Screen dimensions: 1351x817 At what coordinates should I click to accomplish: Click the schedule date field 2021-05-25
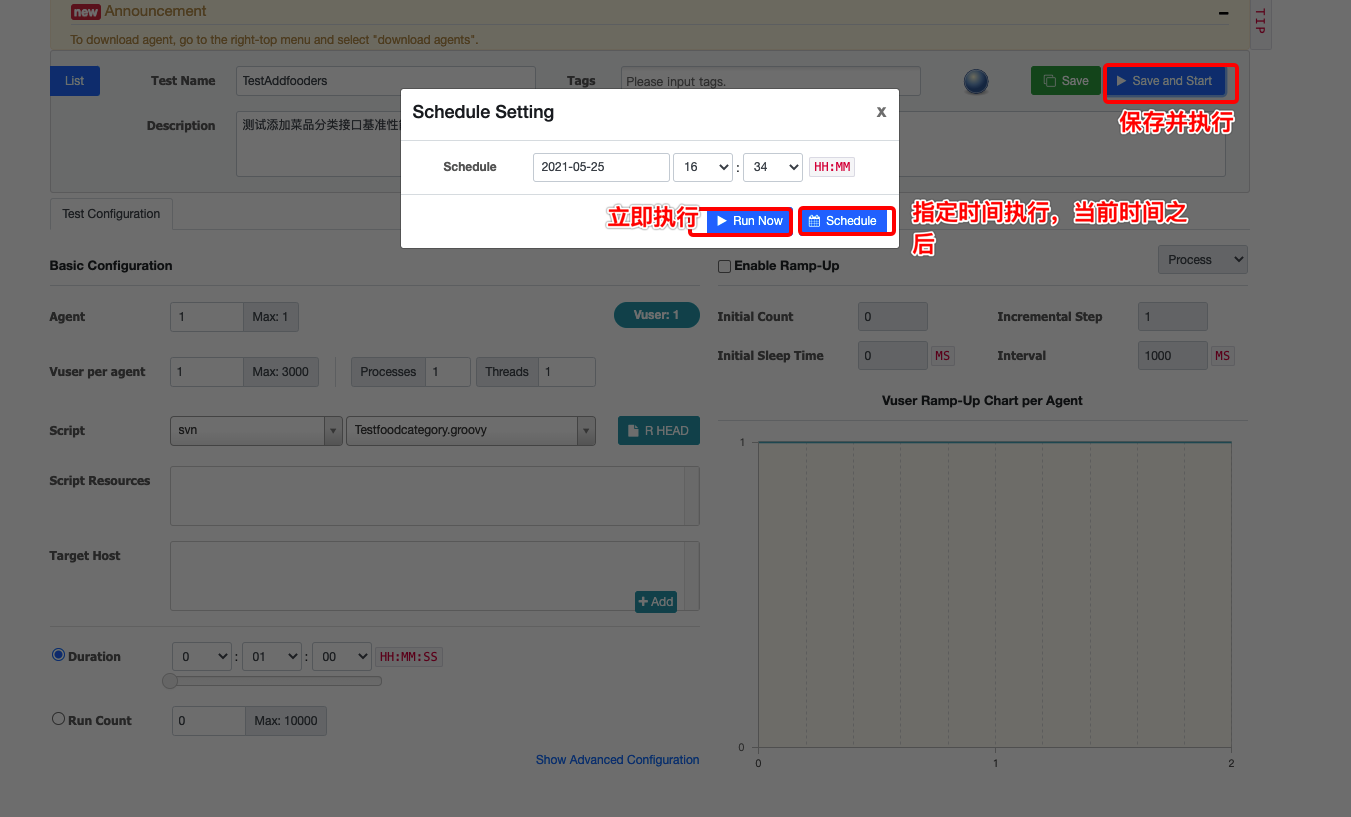point(601,167)
